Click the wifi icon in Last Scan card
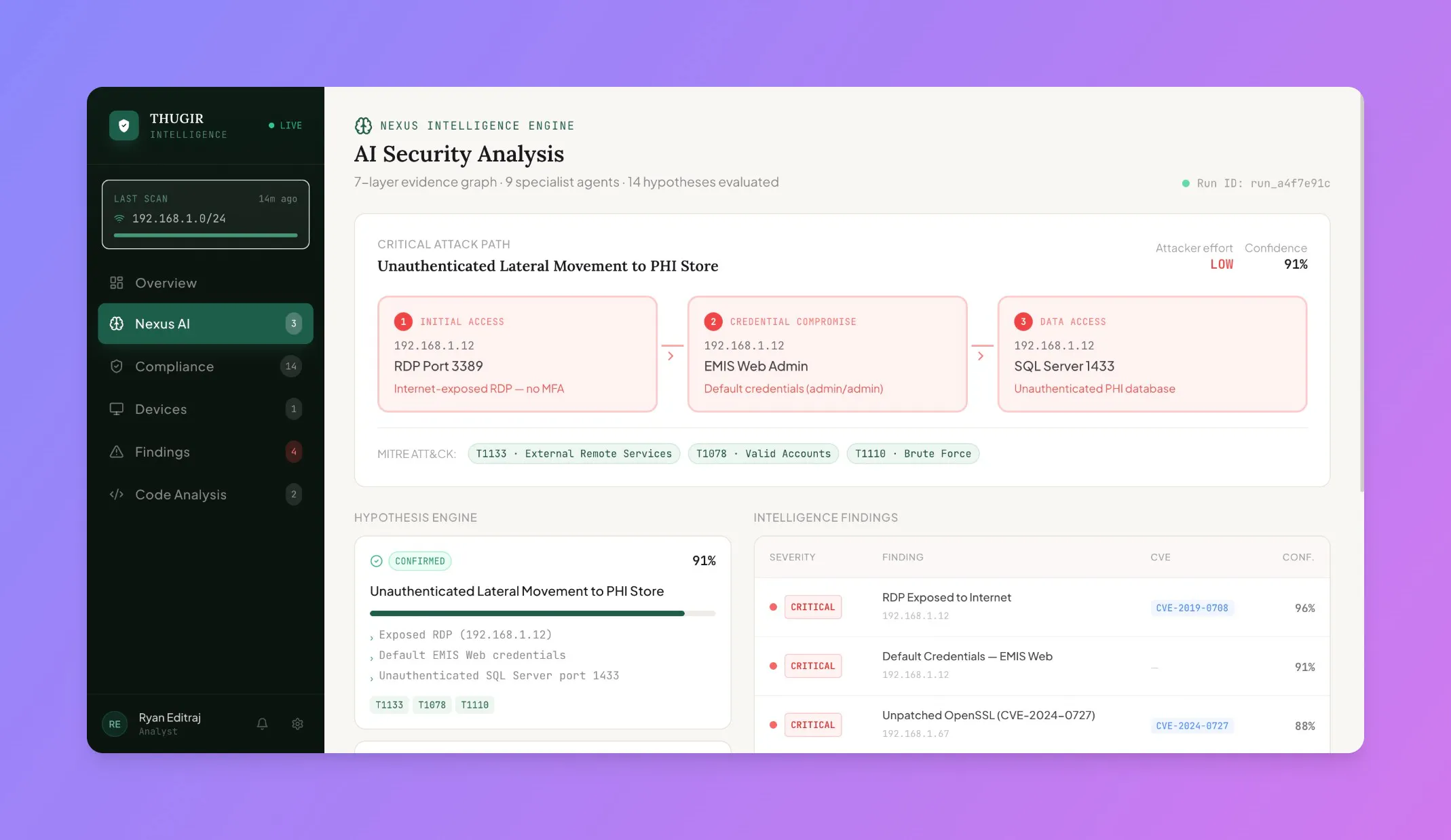 [119, 218]
